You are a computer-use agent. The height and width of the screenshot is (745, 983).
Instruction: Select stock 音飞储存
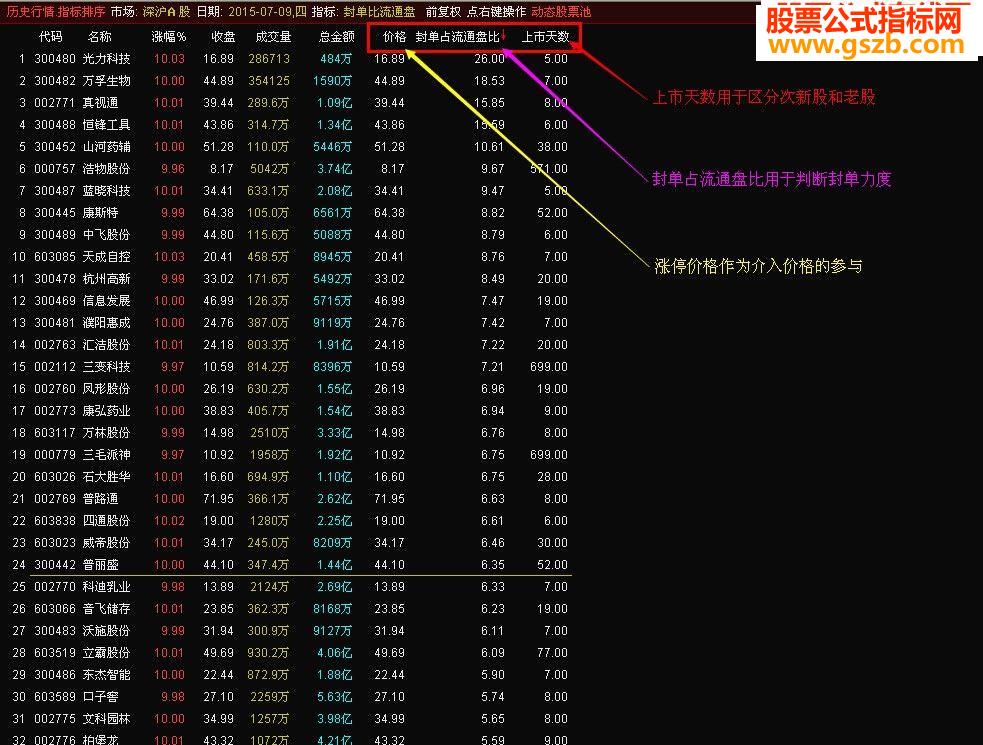tap(107, 609)
